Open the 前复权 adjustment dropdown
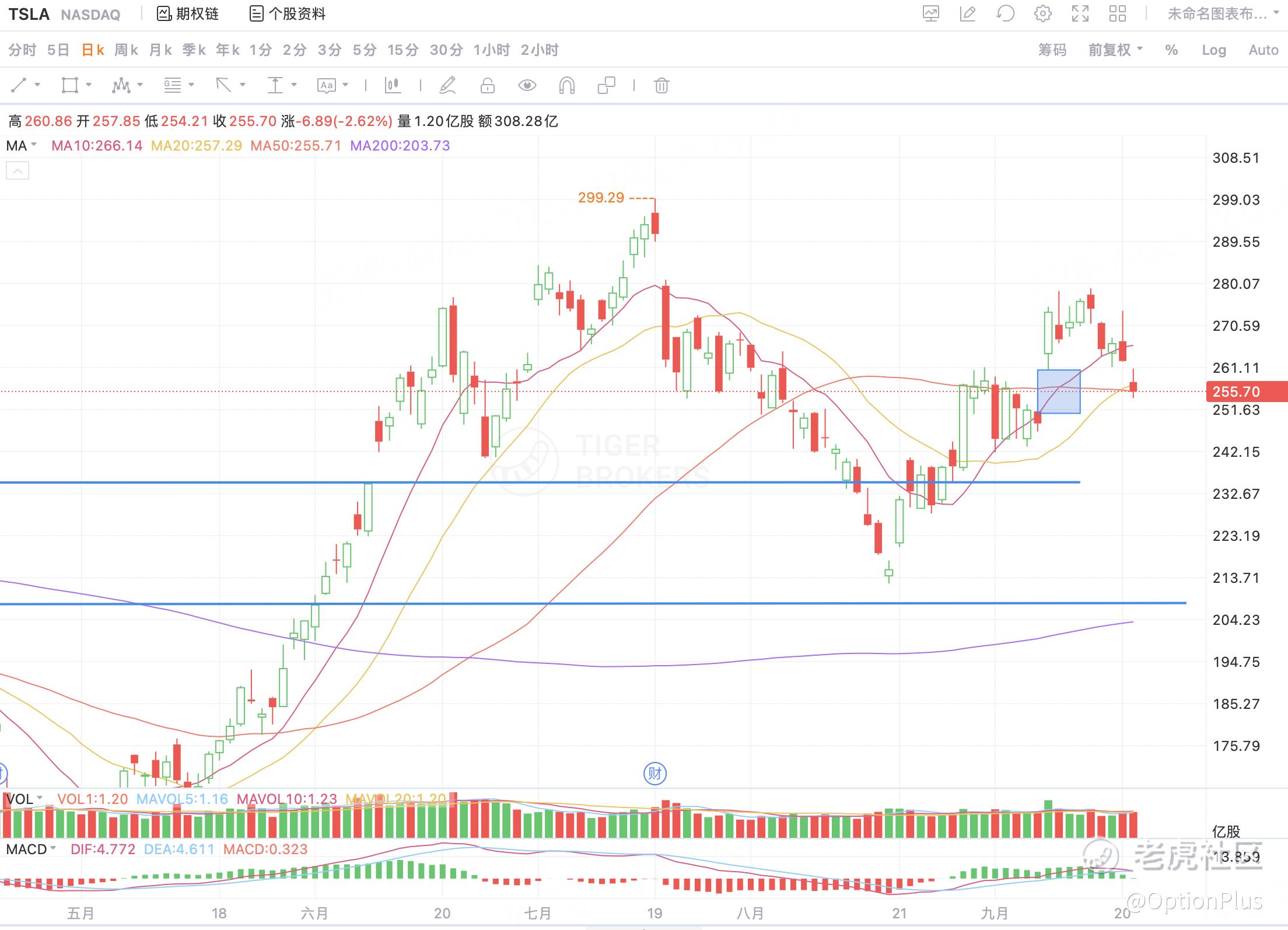 pos(1115,50)
